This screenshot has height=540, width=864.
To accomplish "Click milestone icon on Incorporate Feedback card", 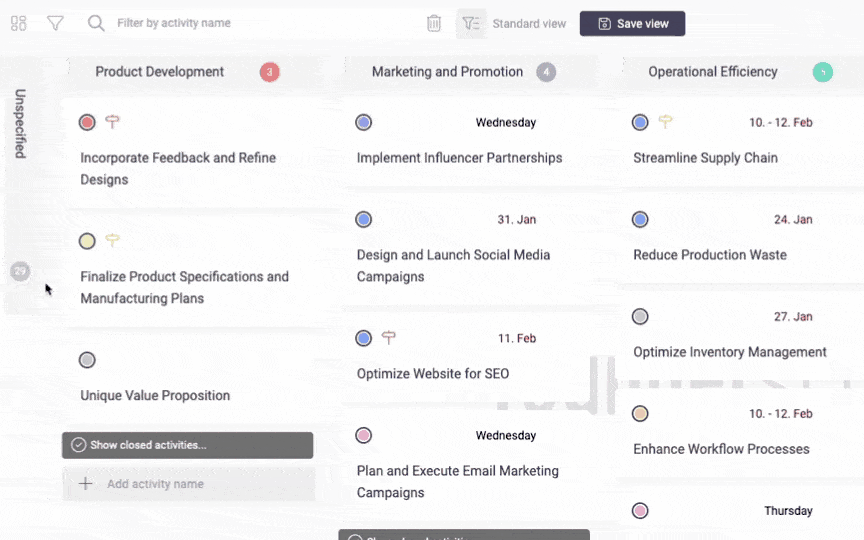I will pos(112,122).
